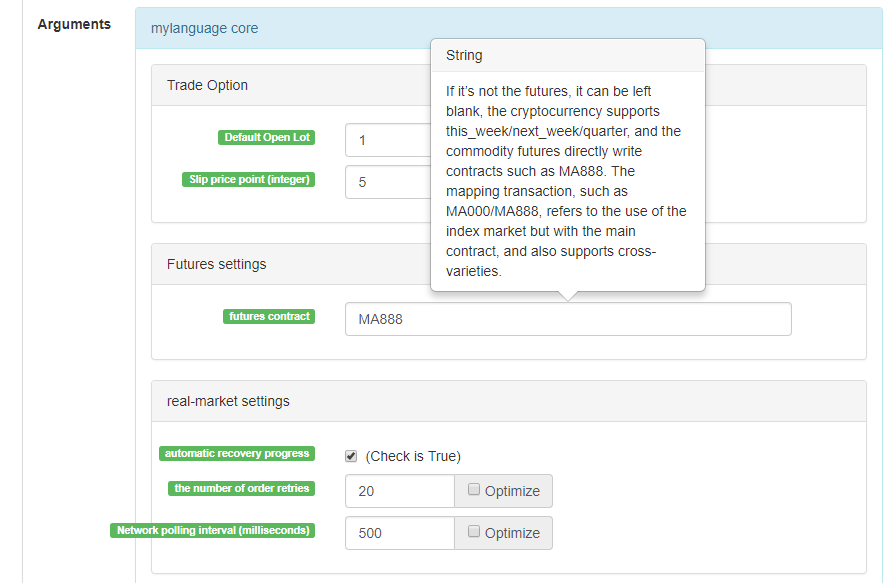The image size is (895, 583).
Task: Uncheck the automatic recovery progress checkbox
Action: (351, 456)
